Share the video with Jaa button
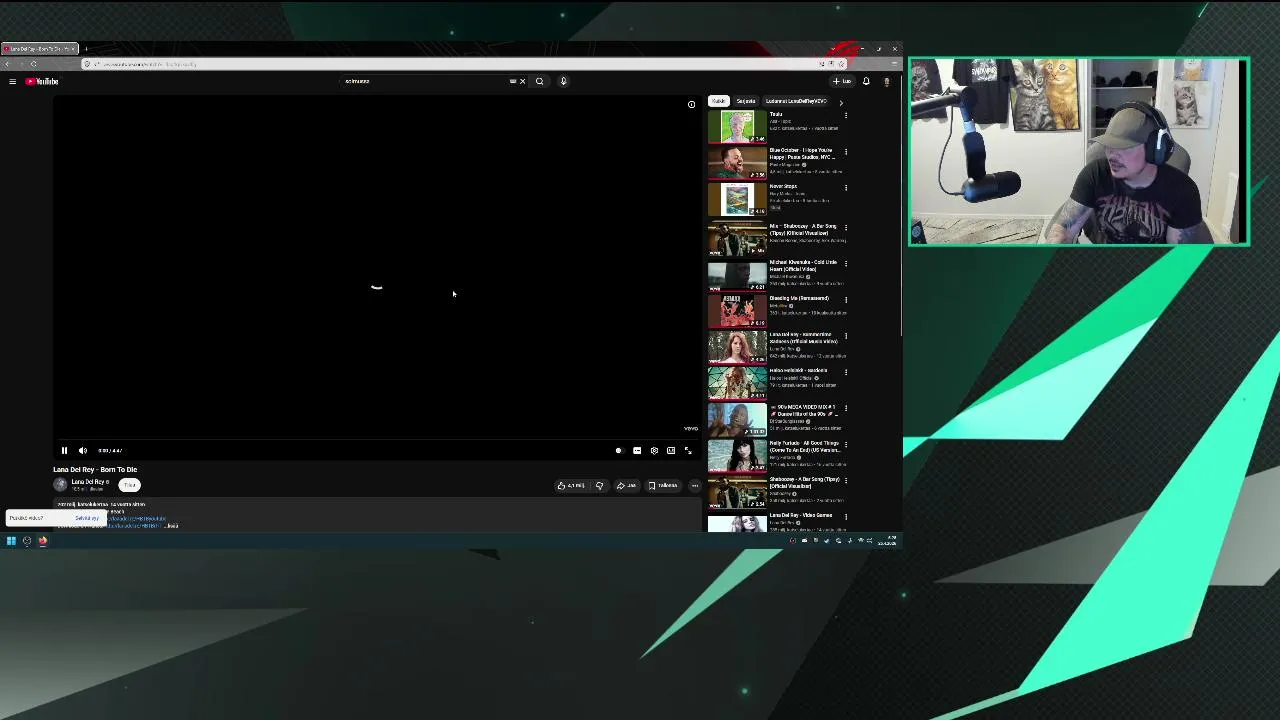This screenshot has width=1280, height=720. click(x=626, y=485)
